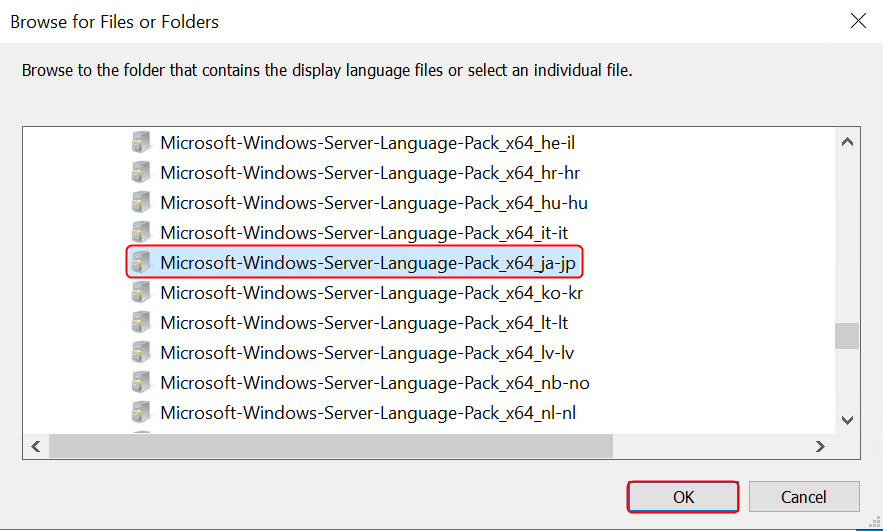
Task: Click the cabinet icon beside the lv-lv language pack
Action: (x=141, y=352)
